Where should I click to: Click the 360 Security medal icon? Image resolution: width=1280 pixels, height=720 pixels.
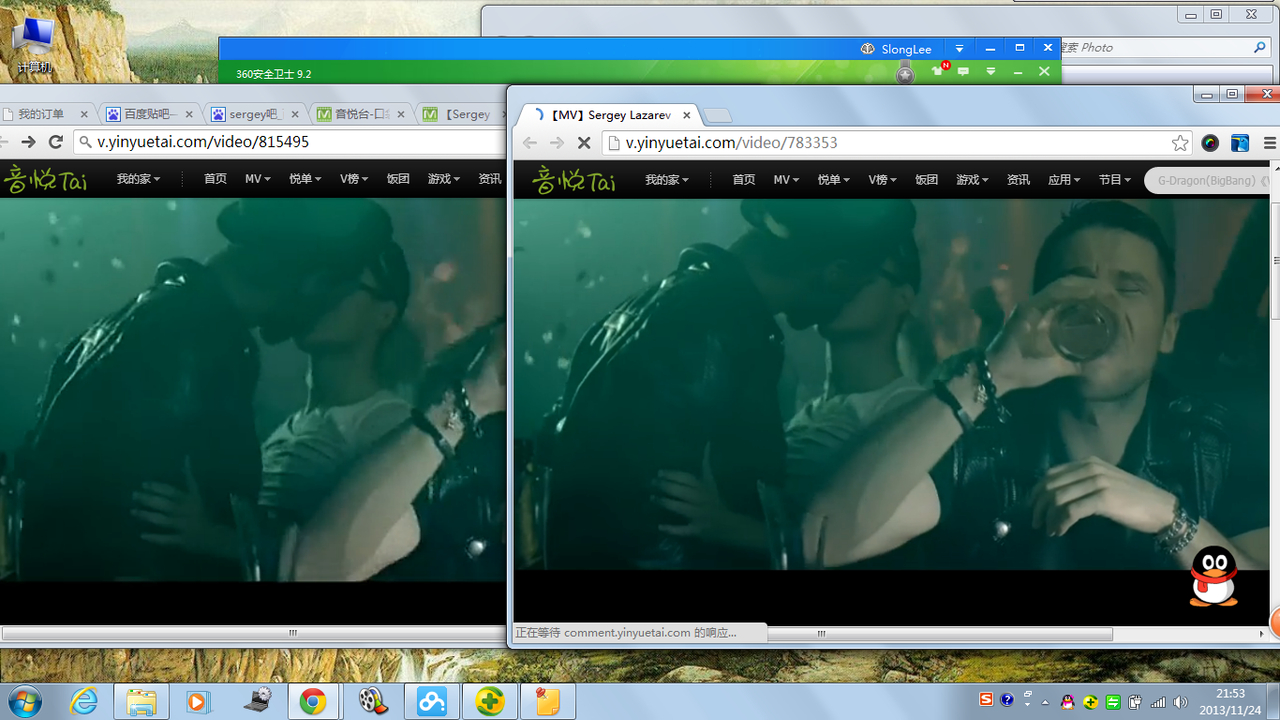[x=905, y=71]
